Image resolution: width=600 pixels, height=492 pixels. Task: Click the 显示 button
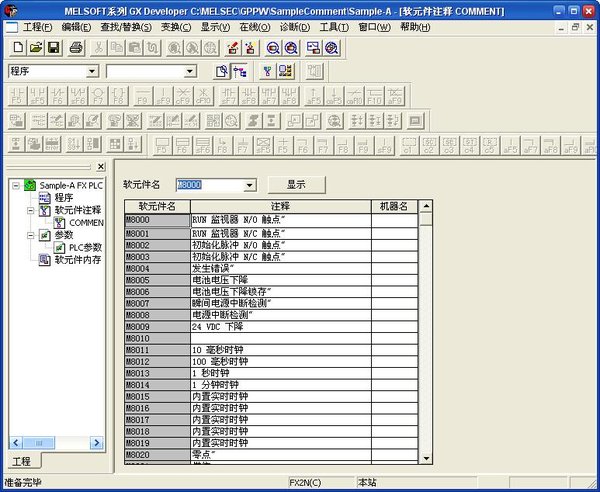point(297,185)
